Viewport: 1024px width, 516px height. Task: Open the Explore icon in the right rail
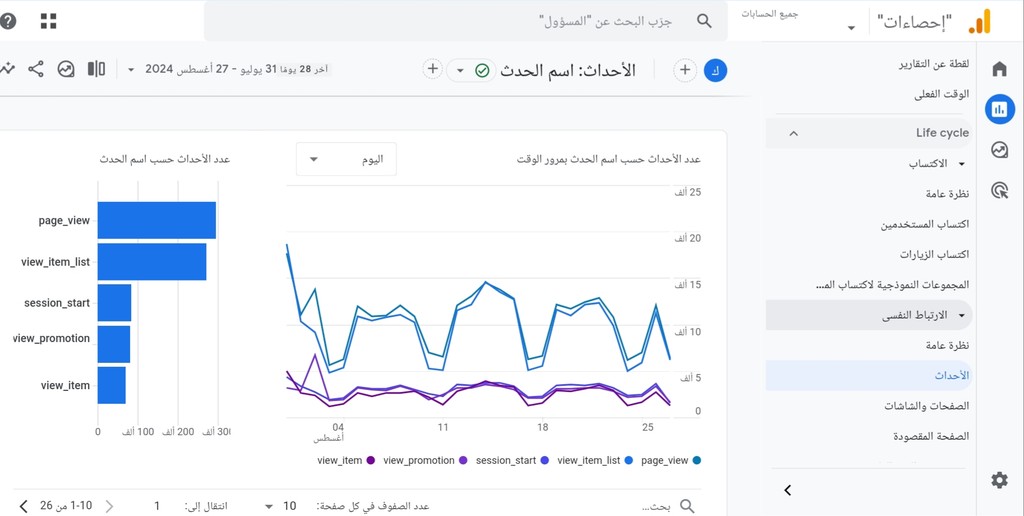pyautogui.click(x=999, y=150)
